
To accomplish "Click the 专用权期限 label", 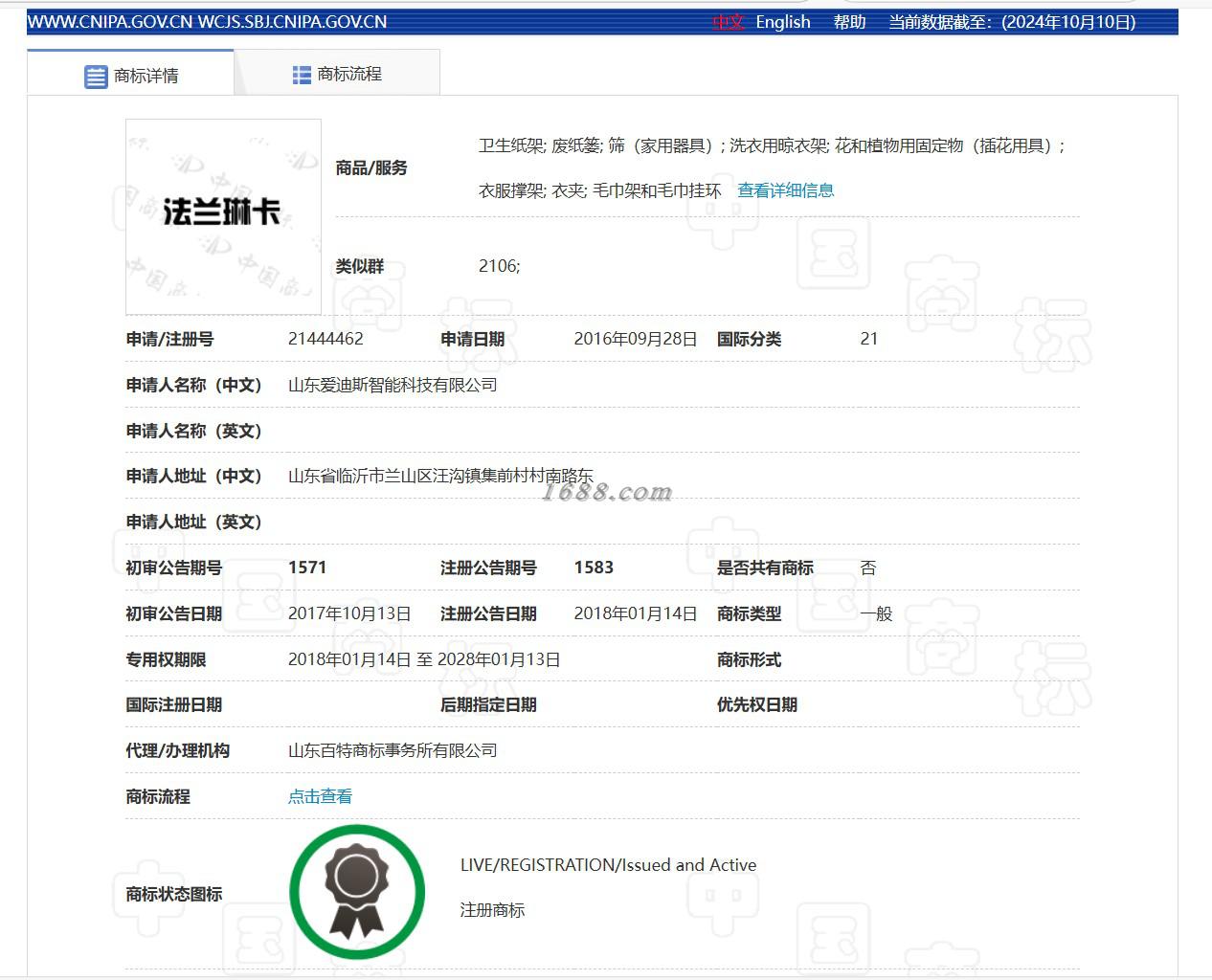I will (166, 659).
